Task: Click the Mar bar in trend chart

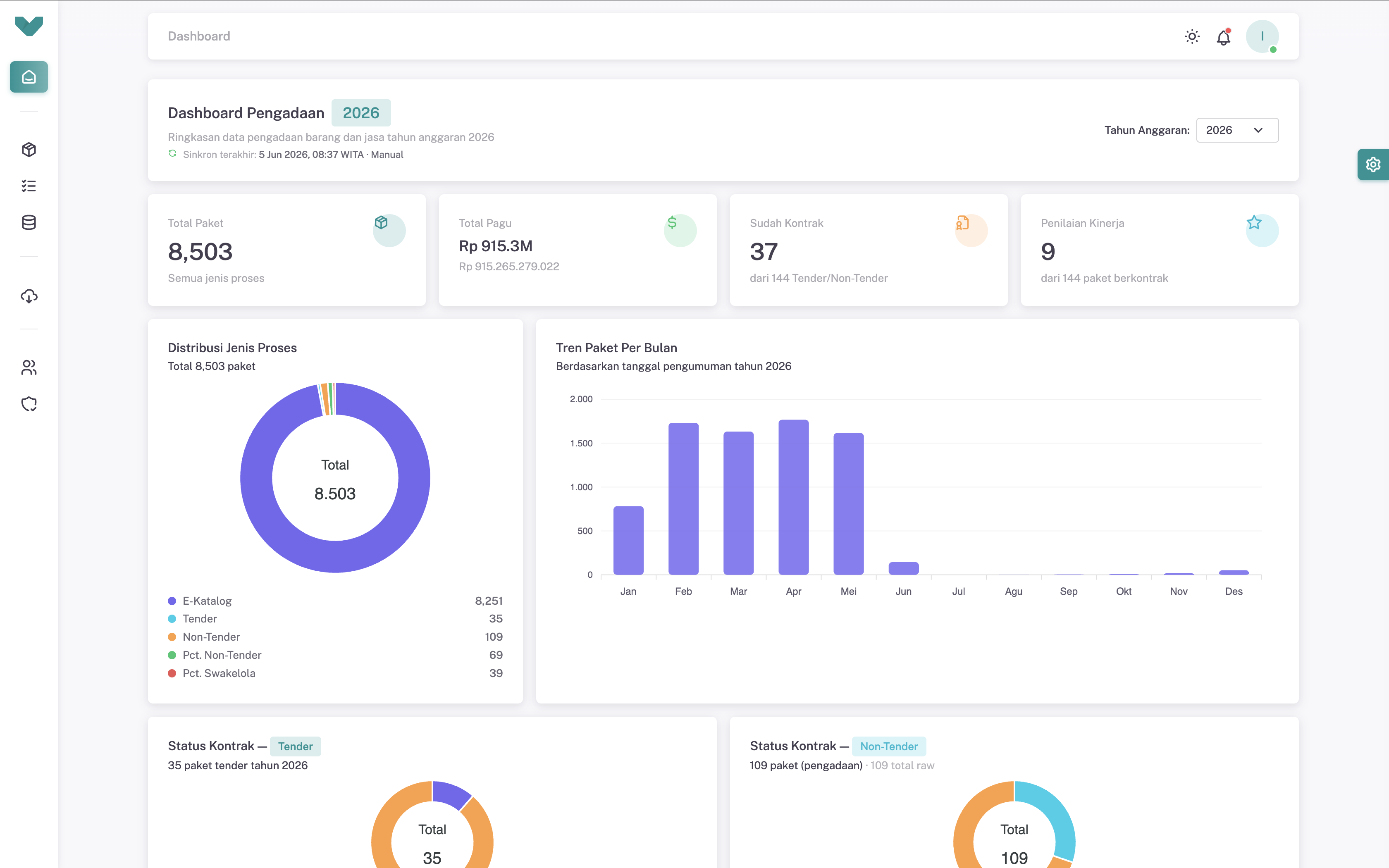Action: [x=739, y=503]
